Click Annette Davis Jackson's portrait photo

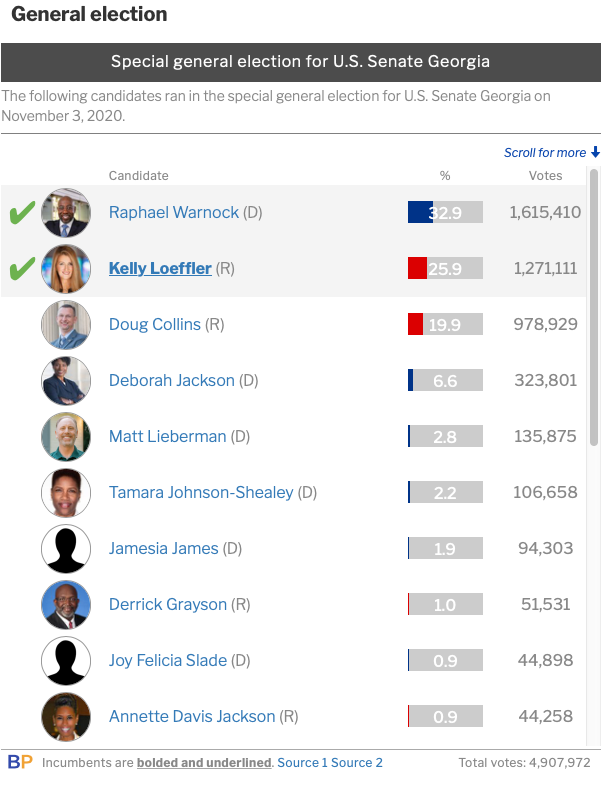click(x=66, y=716)
